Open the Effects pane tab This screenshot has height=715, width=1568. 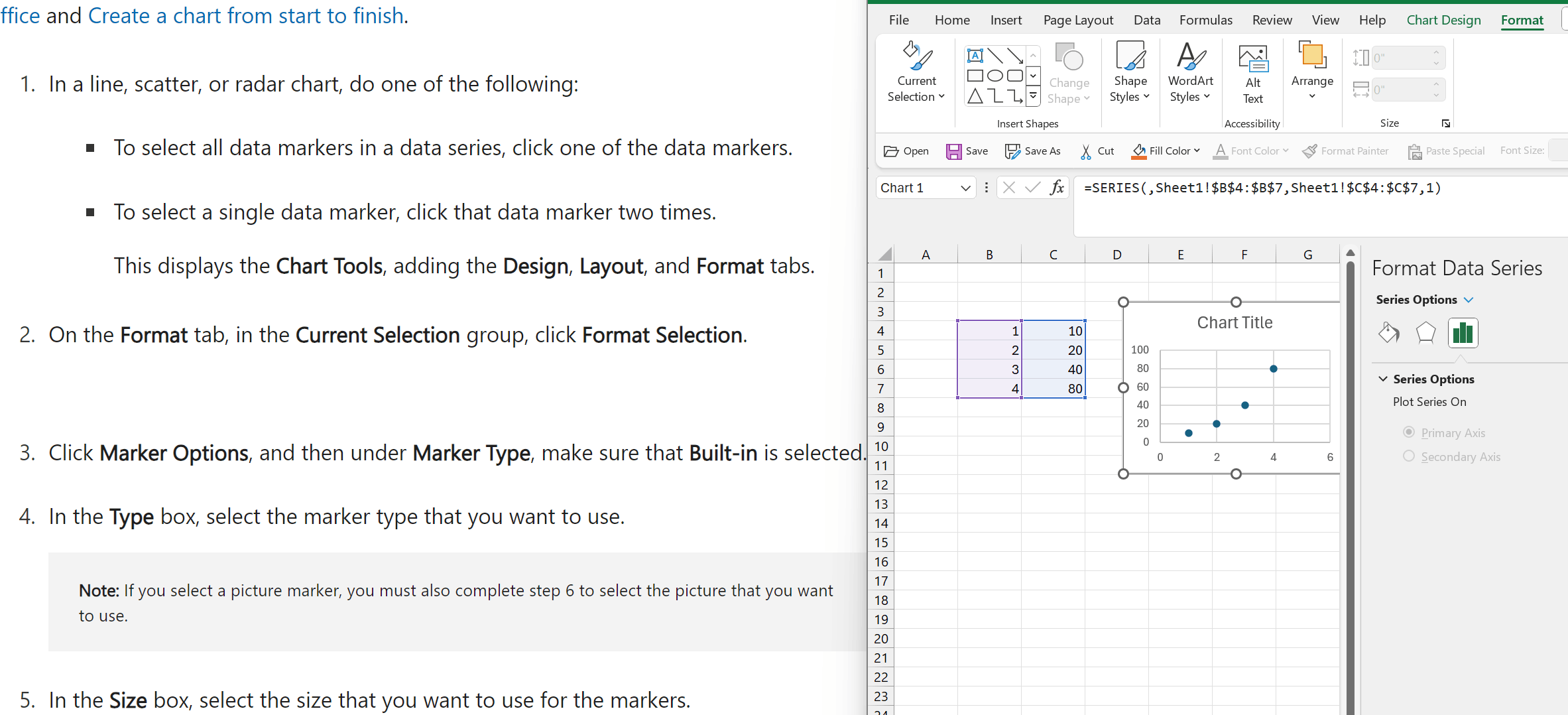coord(1425,332)
